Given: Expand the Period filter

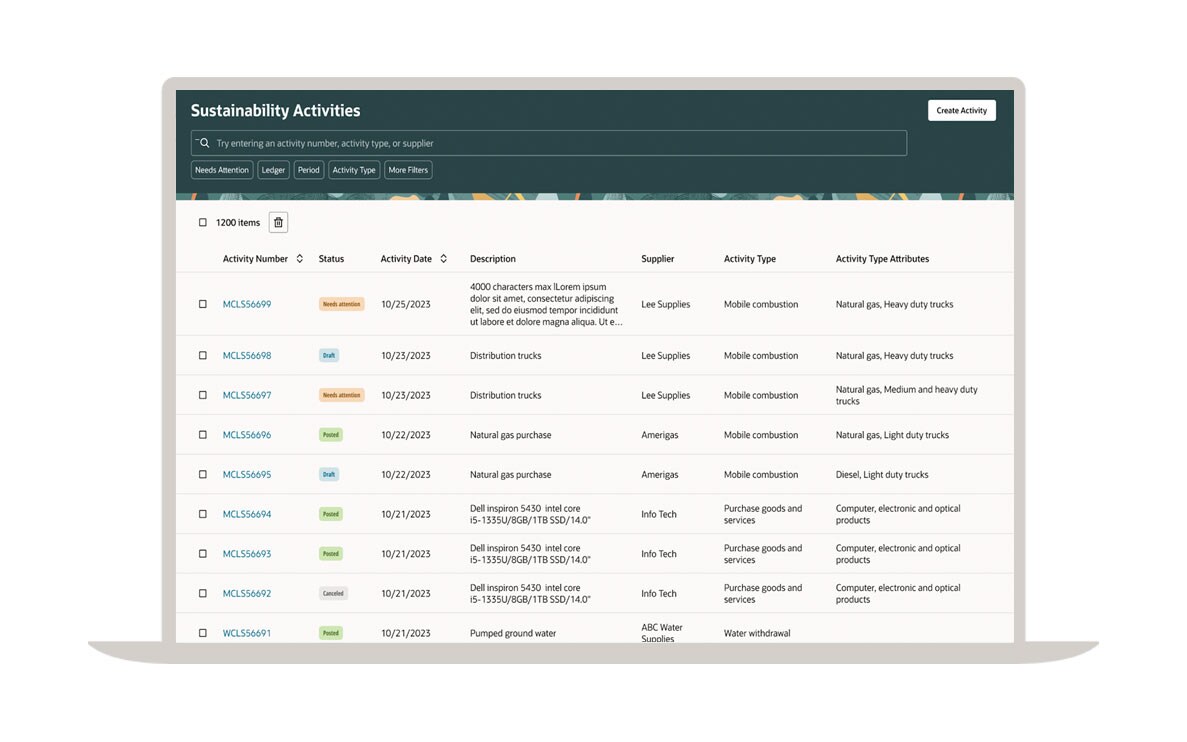Looking at the screenshot, I should click(309, 170).
